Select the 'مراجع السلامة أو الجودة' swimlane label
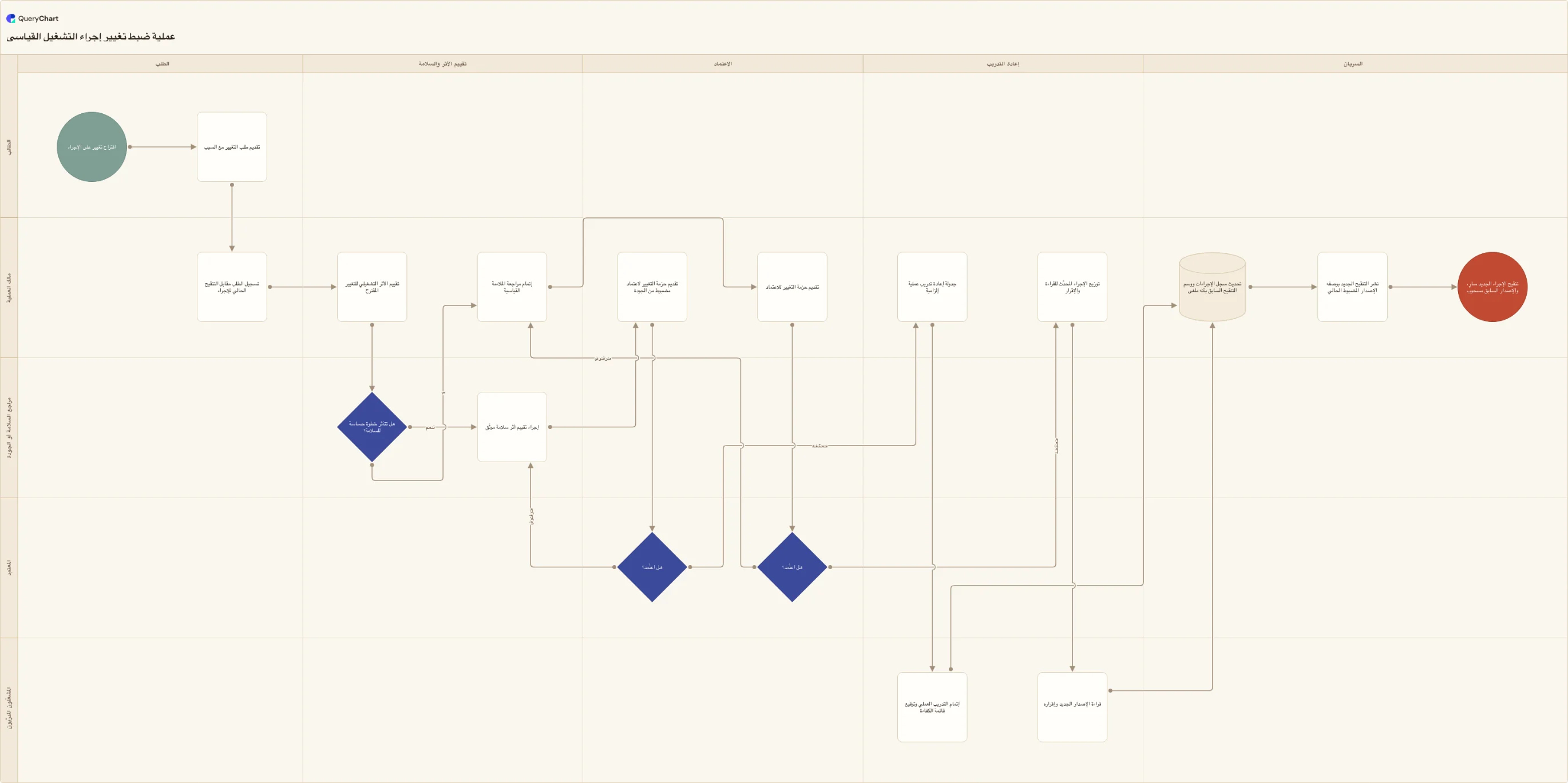This screenshot has width=1568, height=783. (9, 428)
